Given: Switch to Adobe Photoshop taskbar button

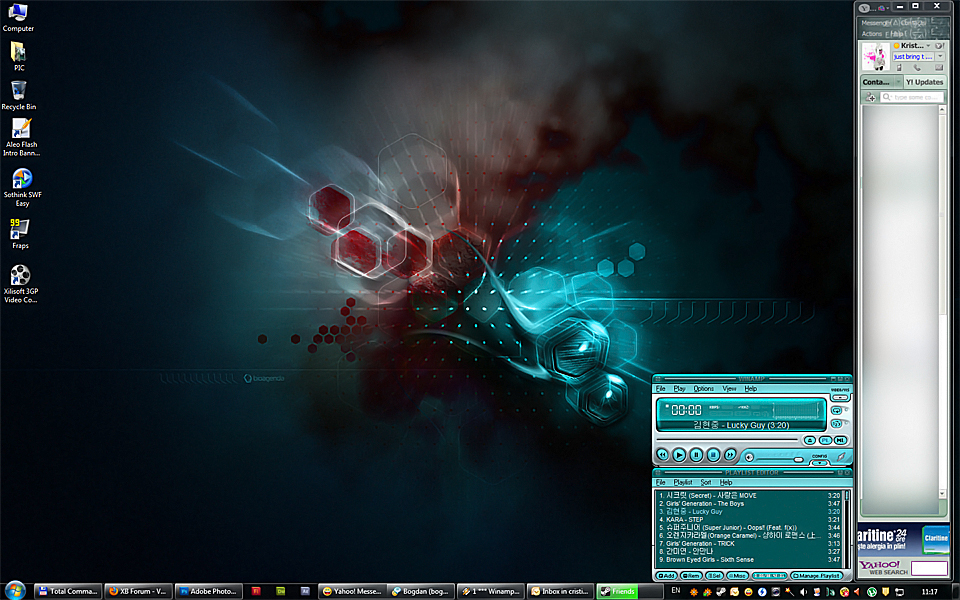Looking at the screenshot, I should pyautogui.click(x=208, y=591).
